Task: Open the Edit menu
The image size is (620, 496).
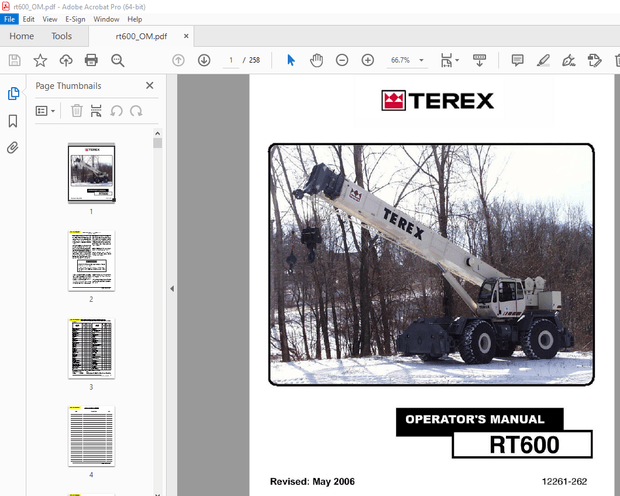Action: coord(28,19)
